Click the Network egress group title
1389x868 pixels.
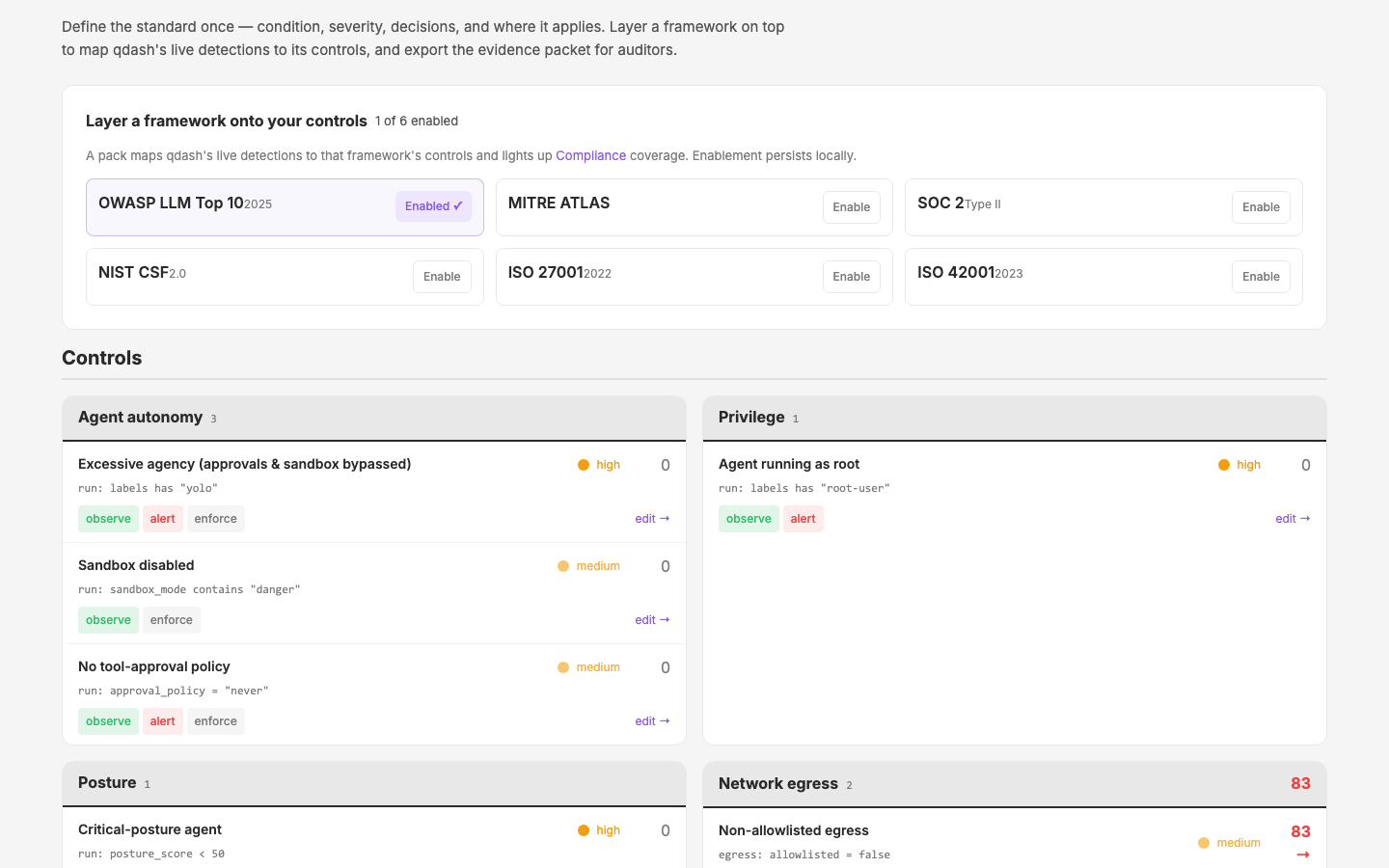[x=778, y=783]
